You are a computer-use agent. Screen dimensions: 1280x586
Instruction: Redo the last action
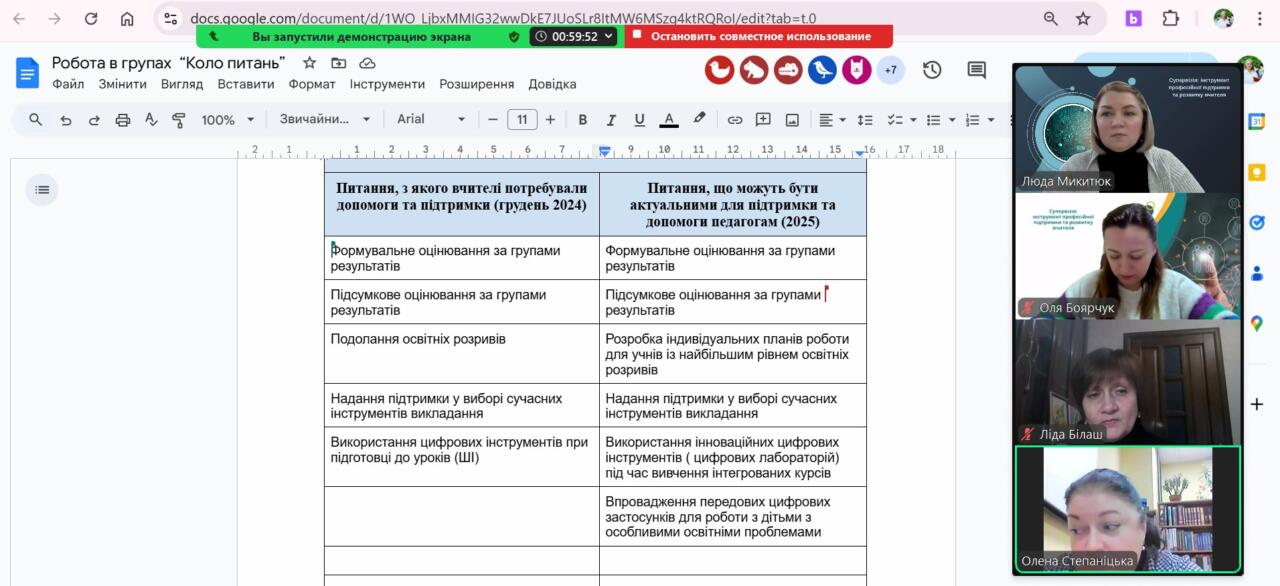pyautogui.click(x=94, y=120)
